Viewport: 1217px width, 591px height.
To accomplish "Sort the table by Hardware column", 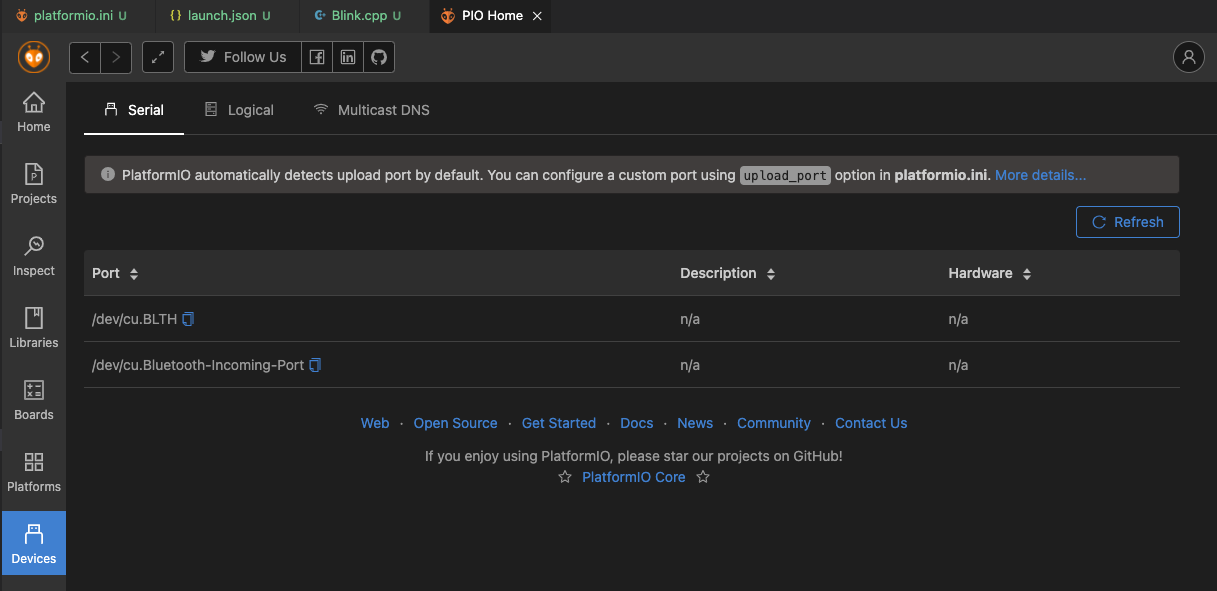I will (x=990, y=273).
